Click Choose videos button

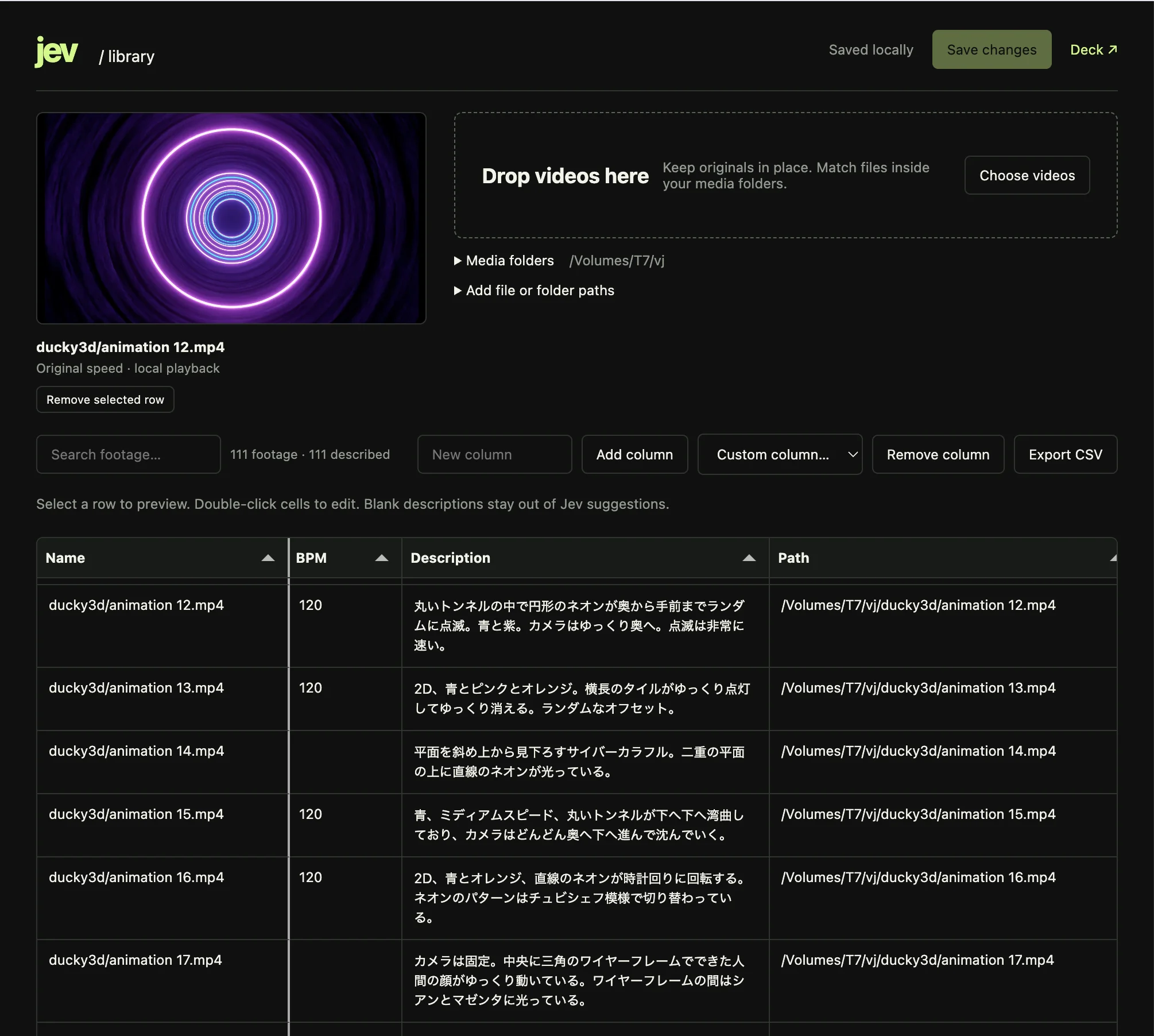1027,175
